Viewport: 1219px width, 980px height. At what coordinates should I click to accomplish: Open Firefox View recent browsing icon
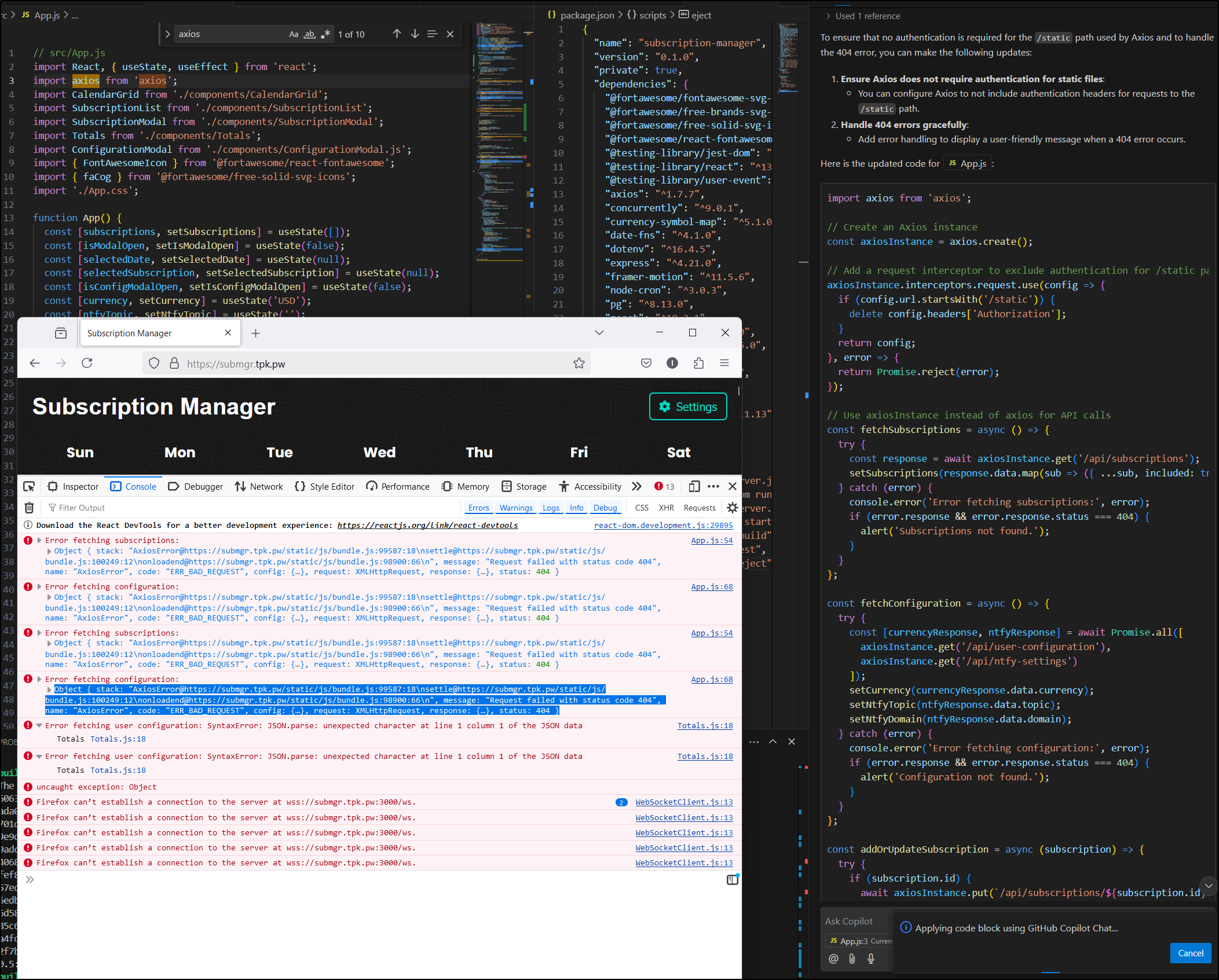point(61,333)
